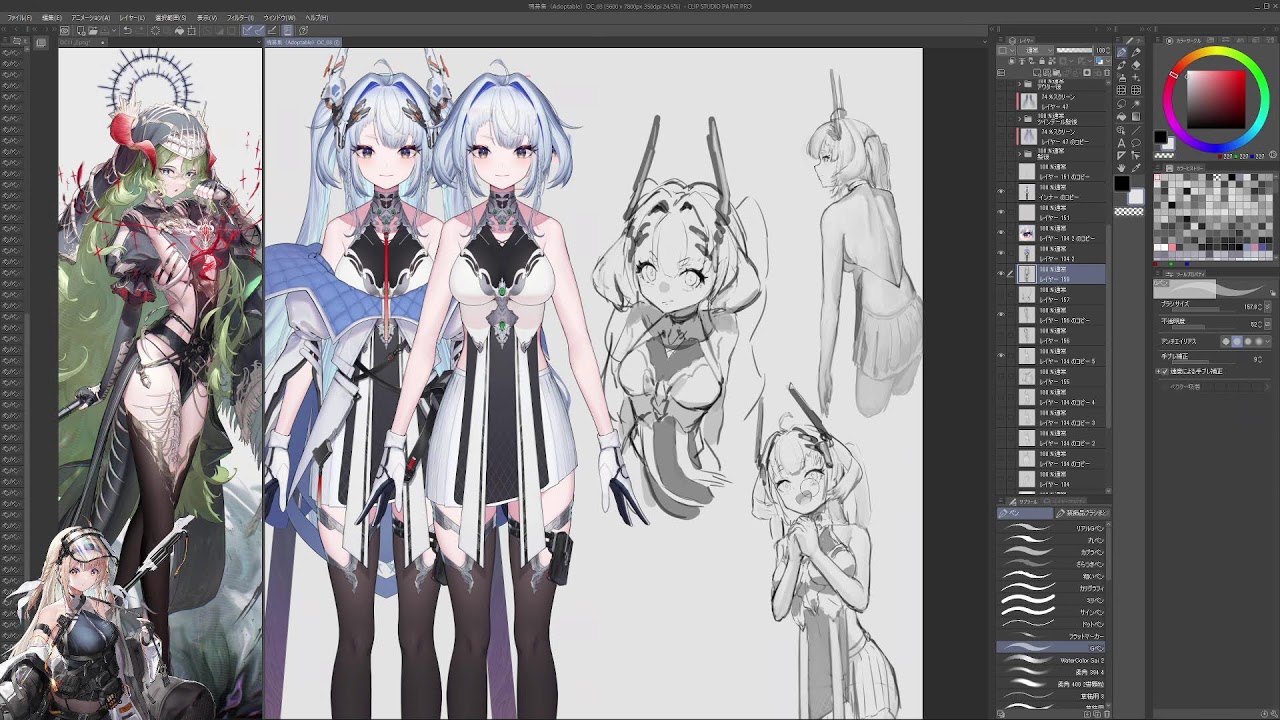Open brush size dynamics button
This screenshot has height=720, width=1280.
click(x=1267, y=306)
